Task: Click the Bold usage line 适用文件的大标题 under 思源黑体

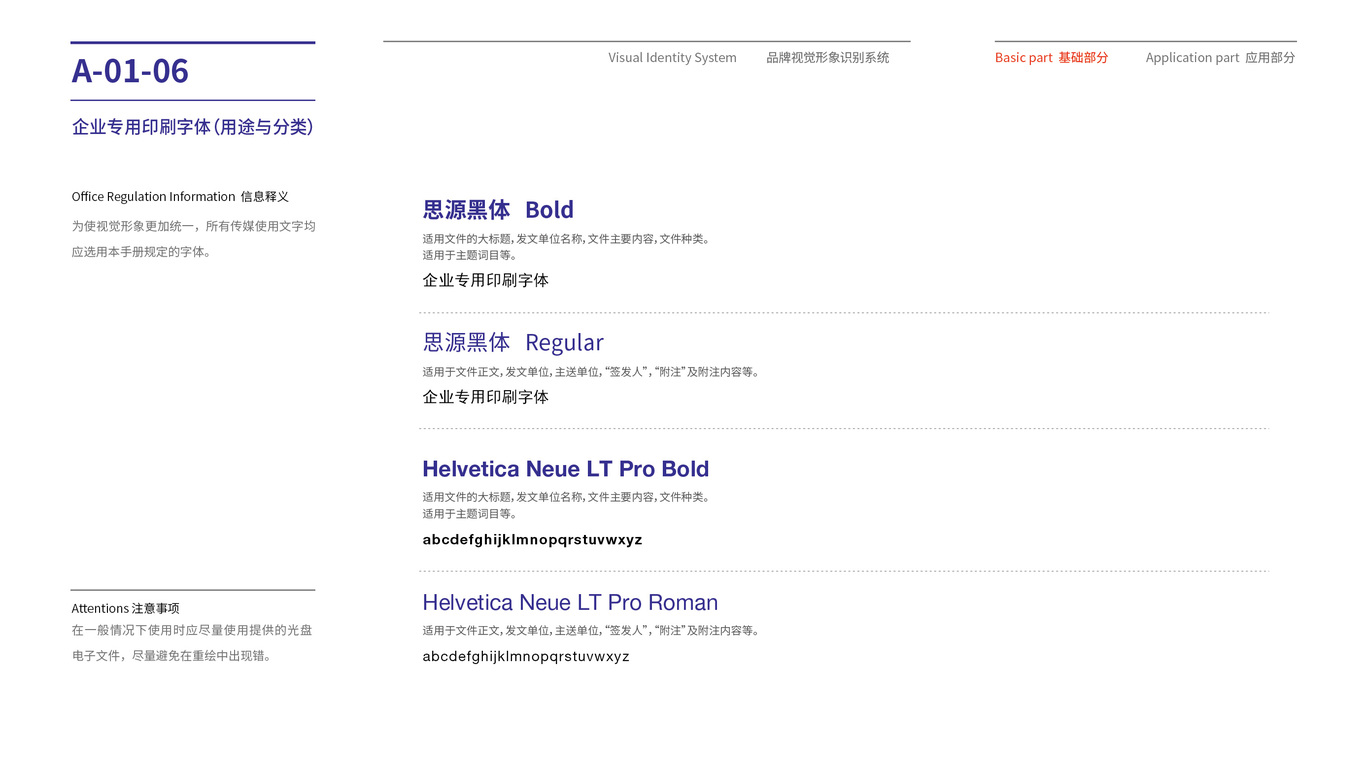Action: 566,239
